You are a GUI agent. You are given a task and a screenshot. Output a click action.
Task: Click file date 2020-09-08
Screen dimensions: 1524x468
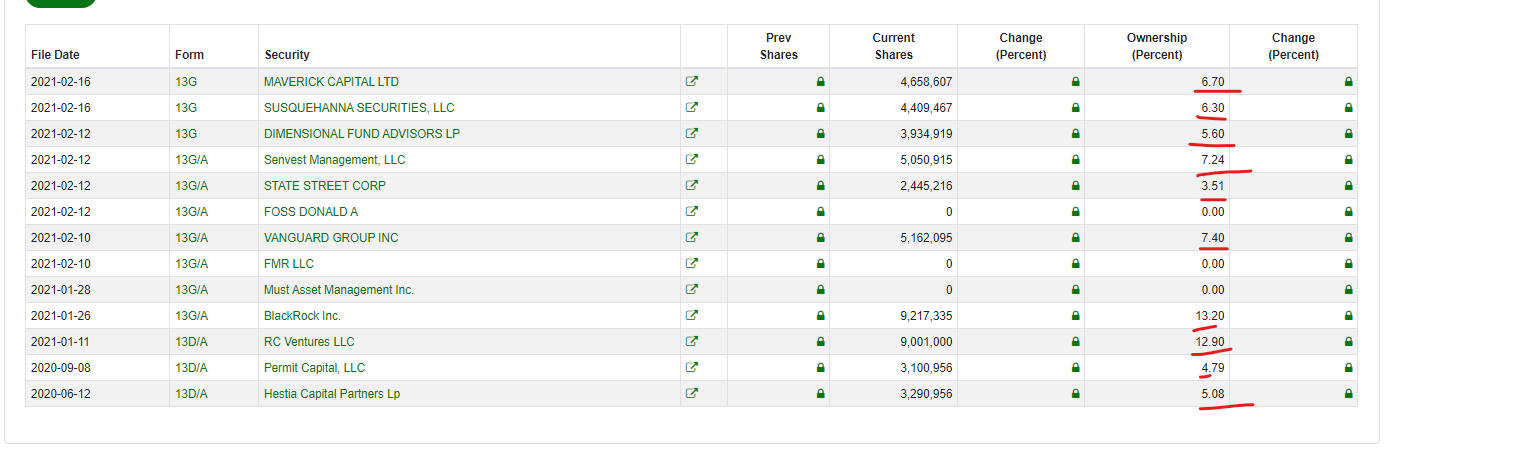click(61, 368)
